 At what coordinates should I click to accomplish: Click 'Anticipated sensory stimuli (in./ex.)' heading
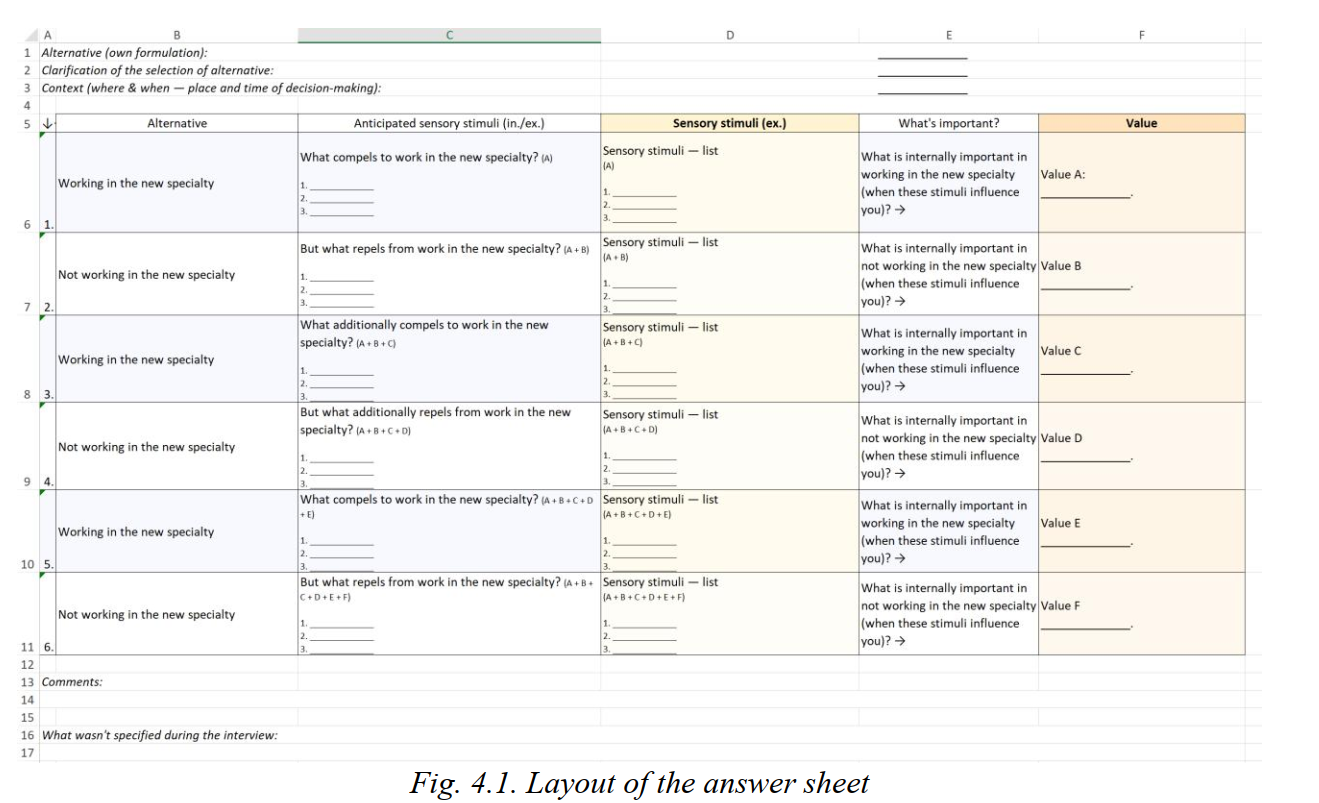point(449,124)
